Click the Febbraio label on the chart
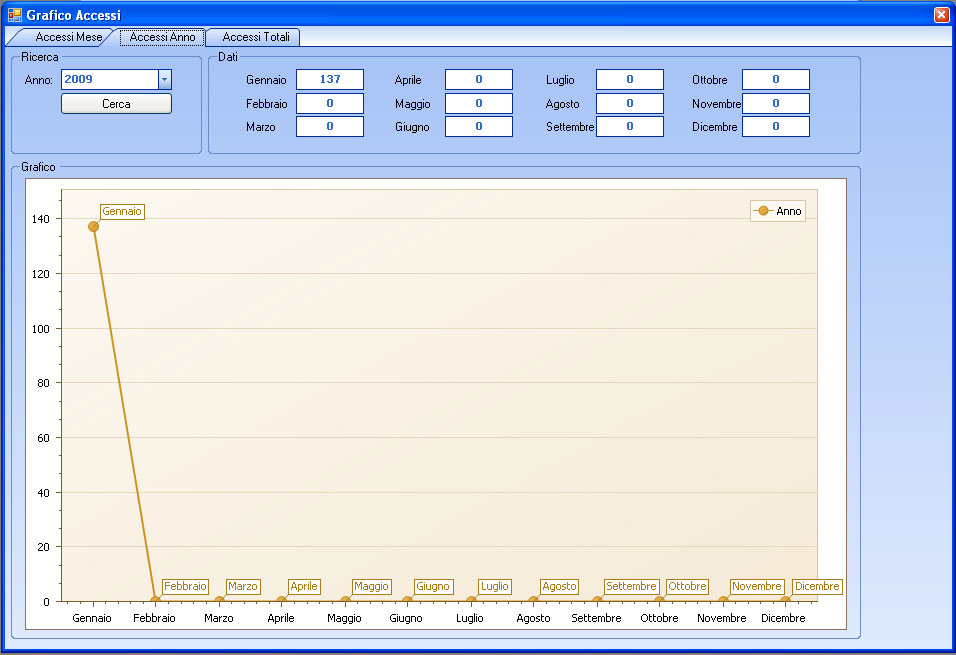Image resolution: width=956 pixels, height=655 pixels. point(185,587)
